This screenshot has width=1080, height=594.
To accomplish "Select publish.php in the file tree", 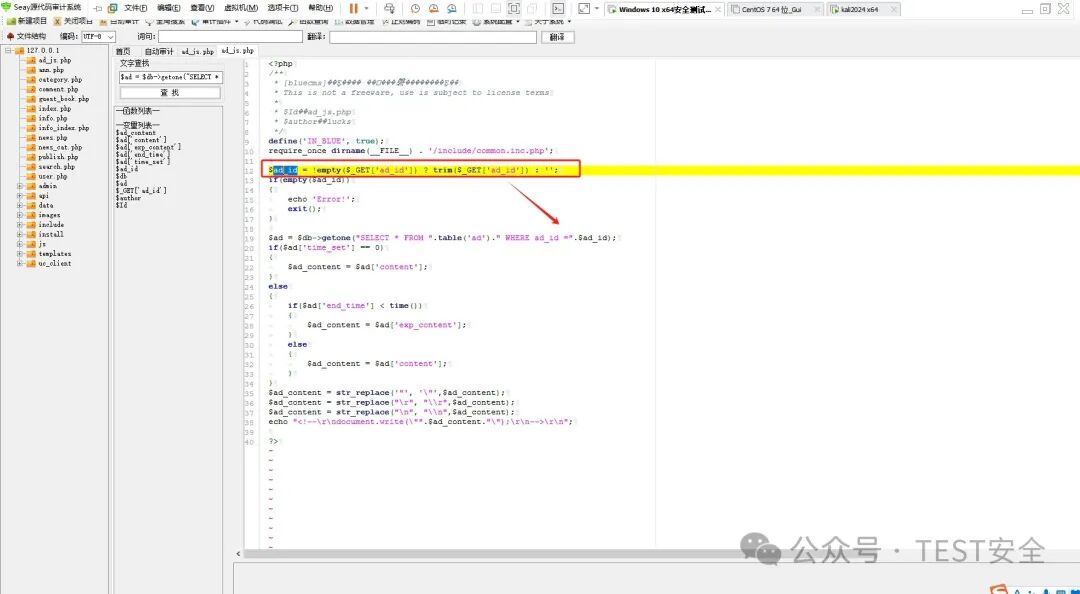I will tap(58, 157).
